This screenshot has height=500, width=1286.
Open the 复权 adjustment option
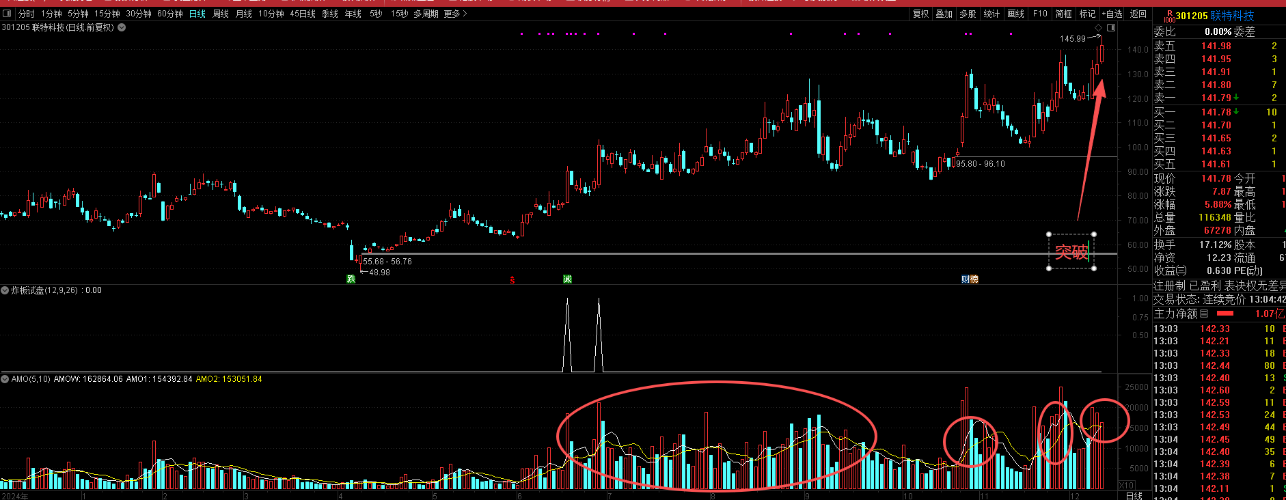click(921, 14)
